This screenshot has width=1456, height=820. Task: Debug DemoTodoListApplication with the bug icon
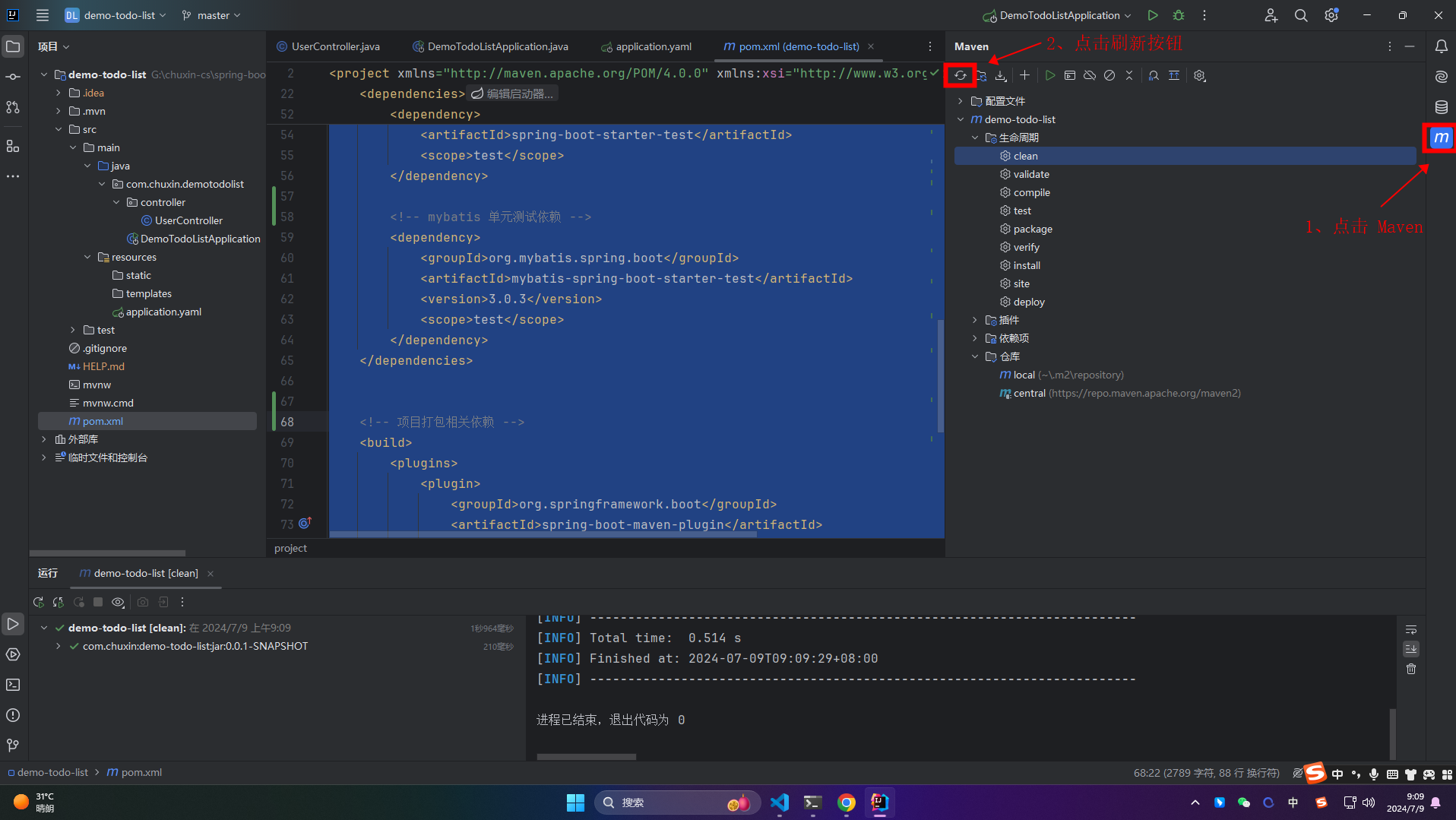(1179, 15)
